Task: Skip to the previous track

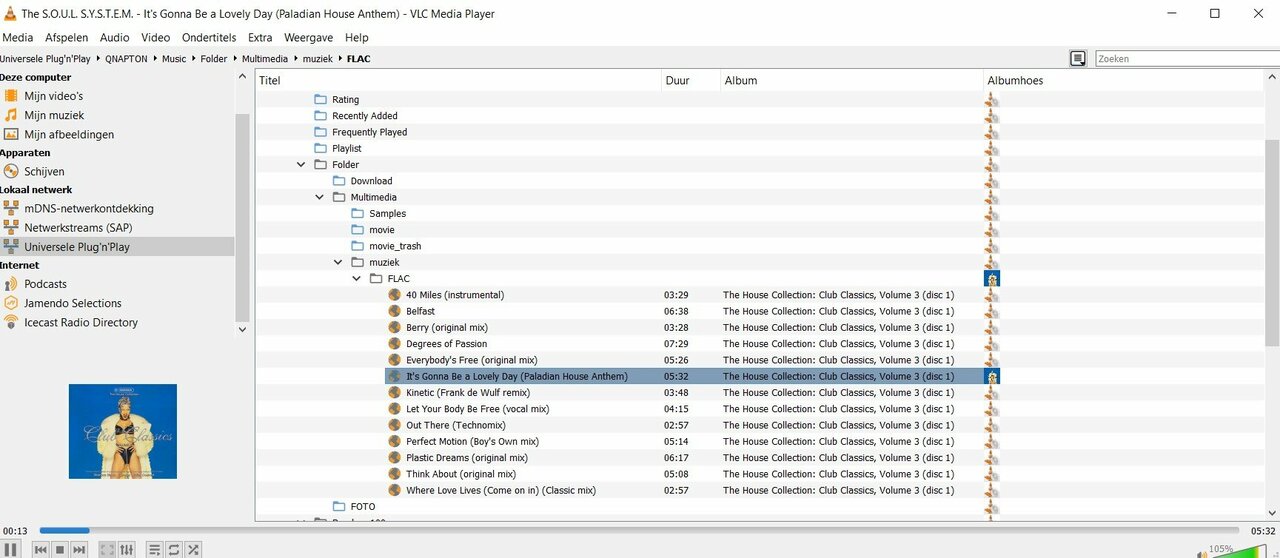Action: (41, 549)
